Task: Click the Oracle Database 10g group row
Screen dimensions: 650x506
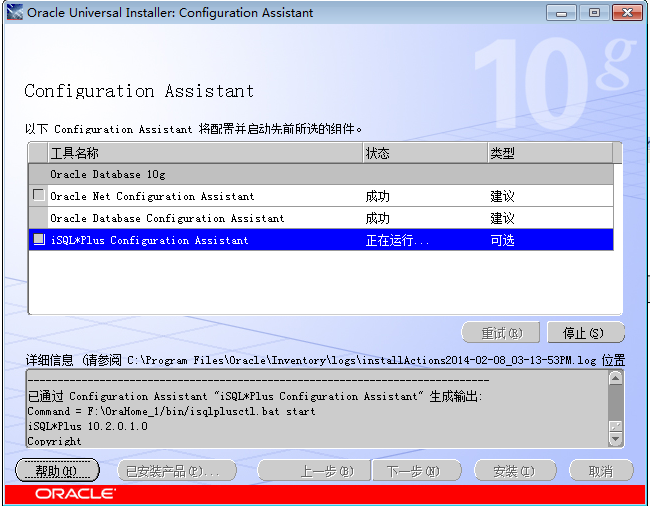Action: click(x=321, y=174)
